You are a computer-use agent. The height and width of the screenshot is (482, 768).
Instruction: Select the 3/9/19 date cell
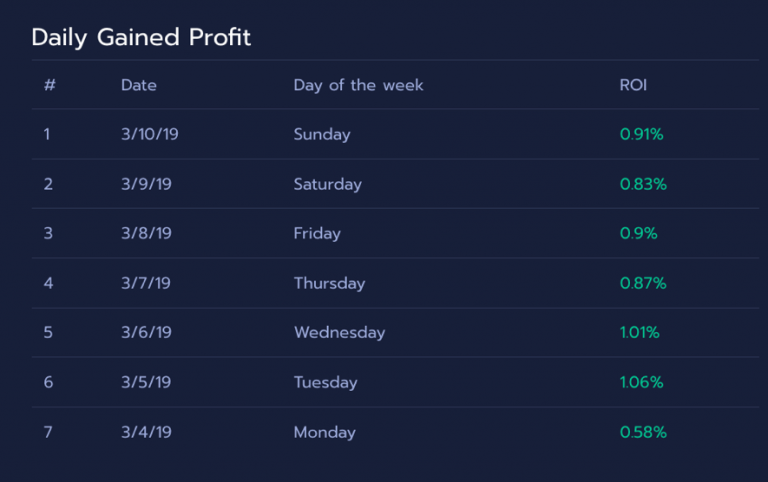146,184
